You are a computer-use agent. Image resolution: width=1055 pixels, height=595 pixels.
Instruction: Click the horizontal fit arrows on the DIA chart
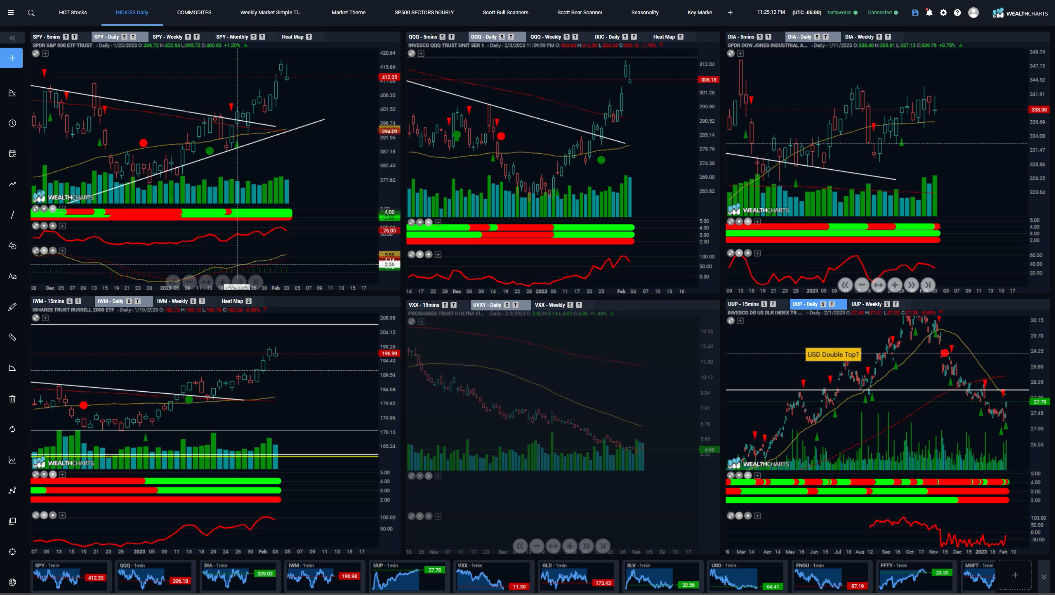878,285
